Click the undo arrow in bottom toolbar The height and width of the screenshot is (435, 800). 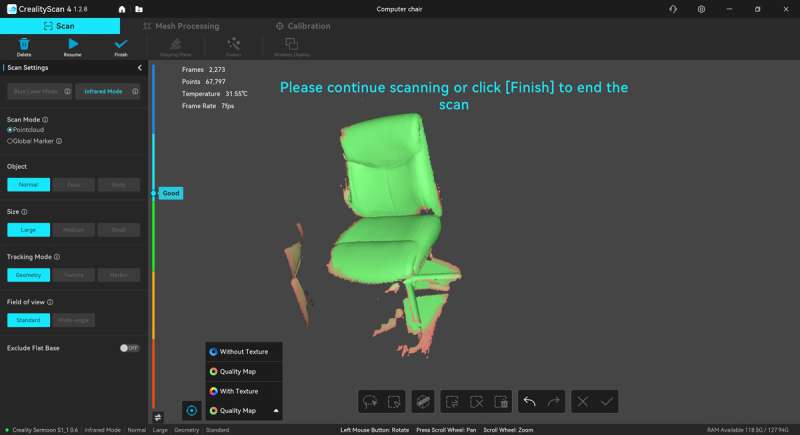[530, 401]
